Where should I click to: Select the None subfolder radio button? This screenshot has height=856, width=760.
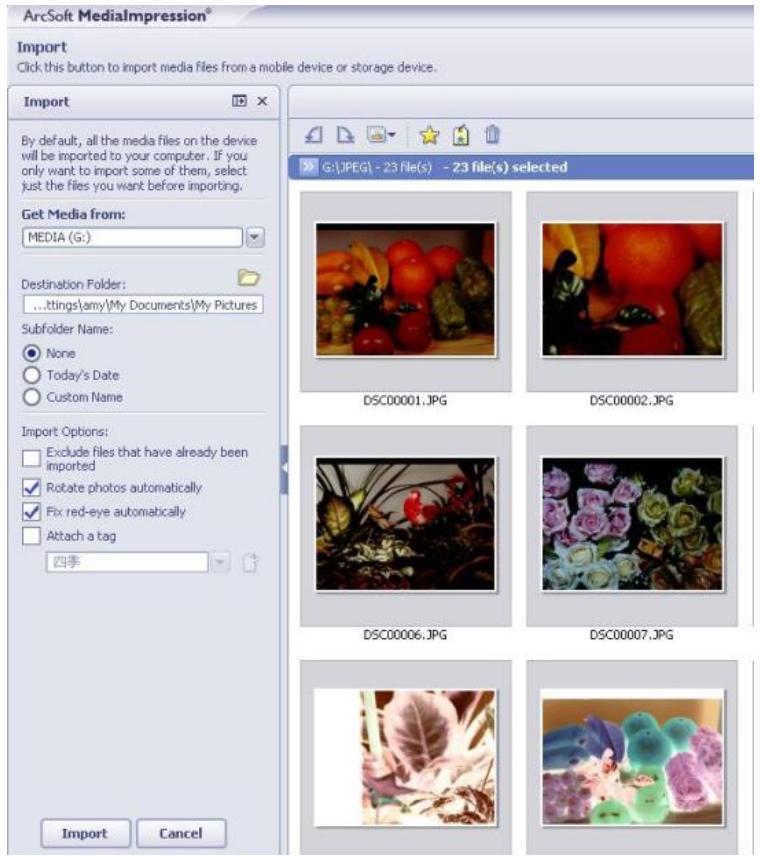tap(32, 353)
